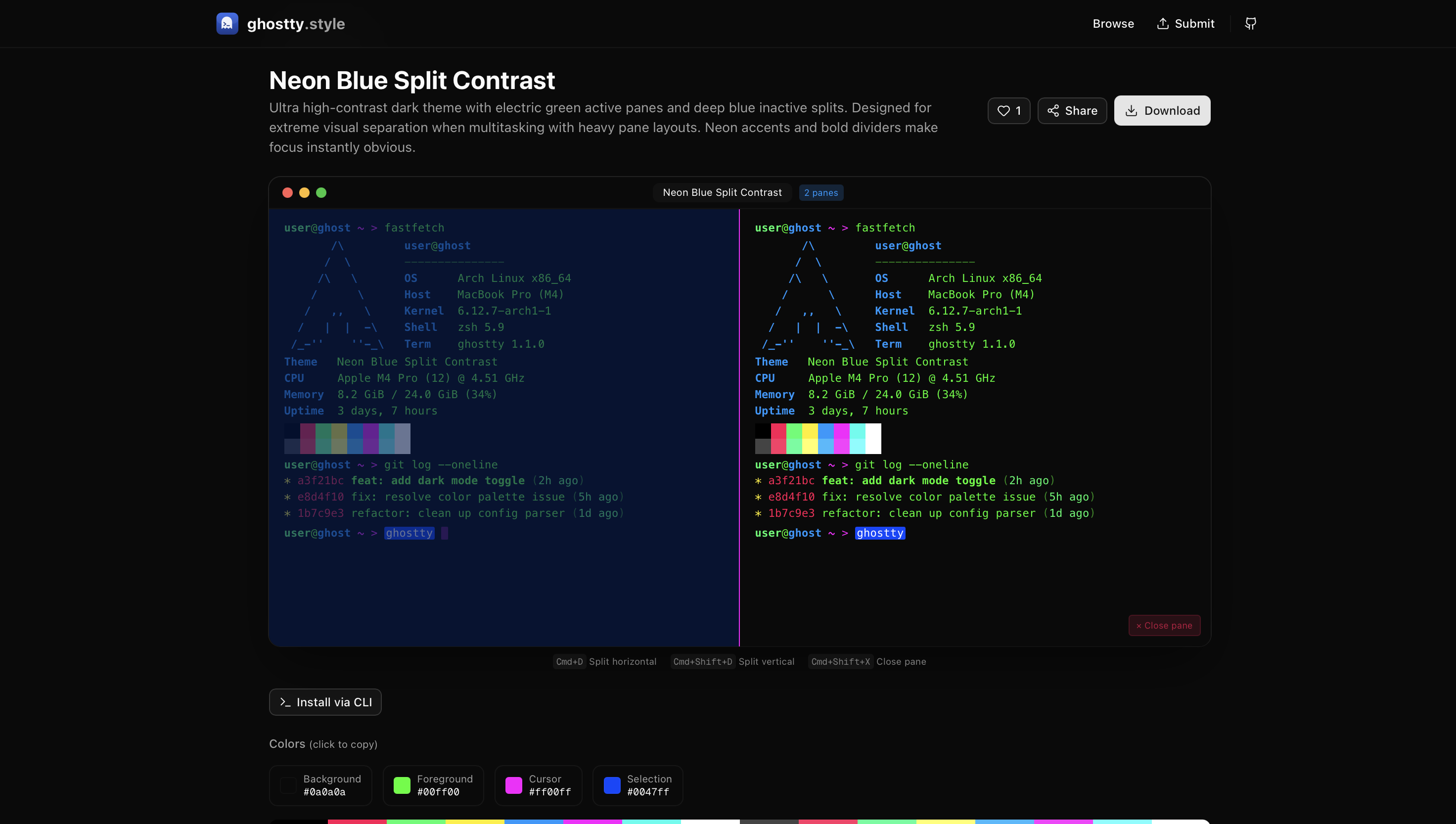Image resolution: width=1456 pixels, height=824 pixels.
Task: Click the Neon Blue Split Contrast tab title
Action: tap(722, 192)
